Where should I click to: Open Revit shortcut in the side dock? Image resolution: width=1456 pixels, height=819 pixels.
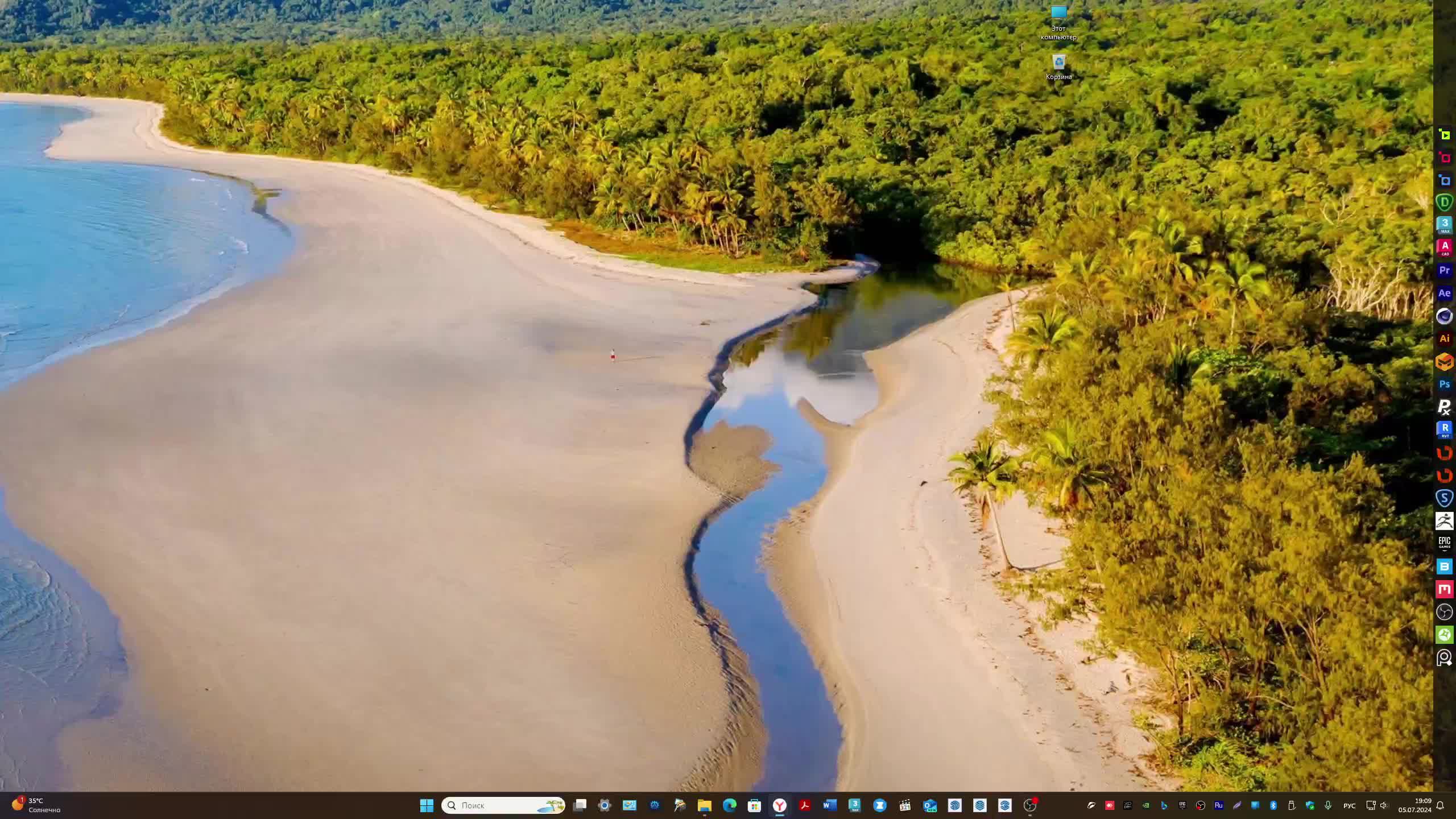(x=1444, y=430)
